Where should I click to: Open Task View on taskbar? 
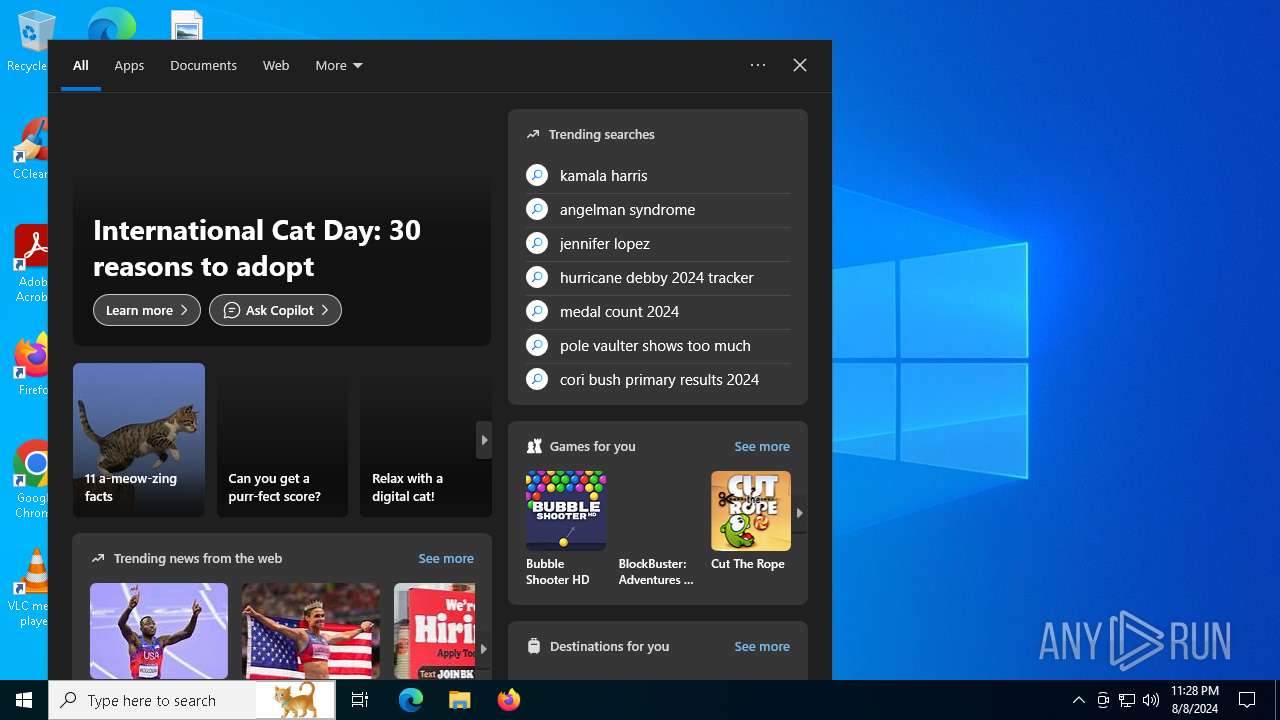[x=360, y=700]
